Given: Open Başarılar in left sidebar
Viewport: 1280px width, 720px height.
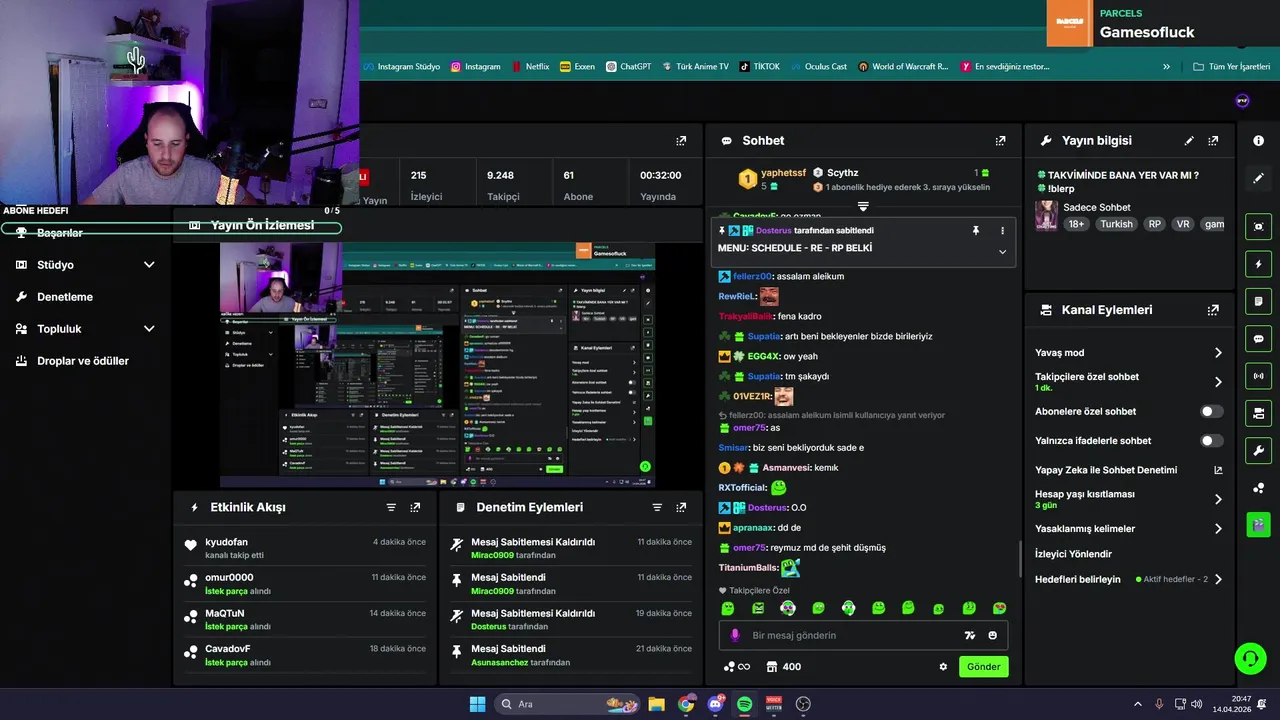Looking at the screenshot, I should click(59, 233).
